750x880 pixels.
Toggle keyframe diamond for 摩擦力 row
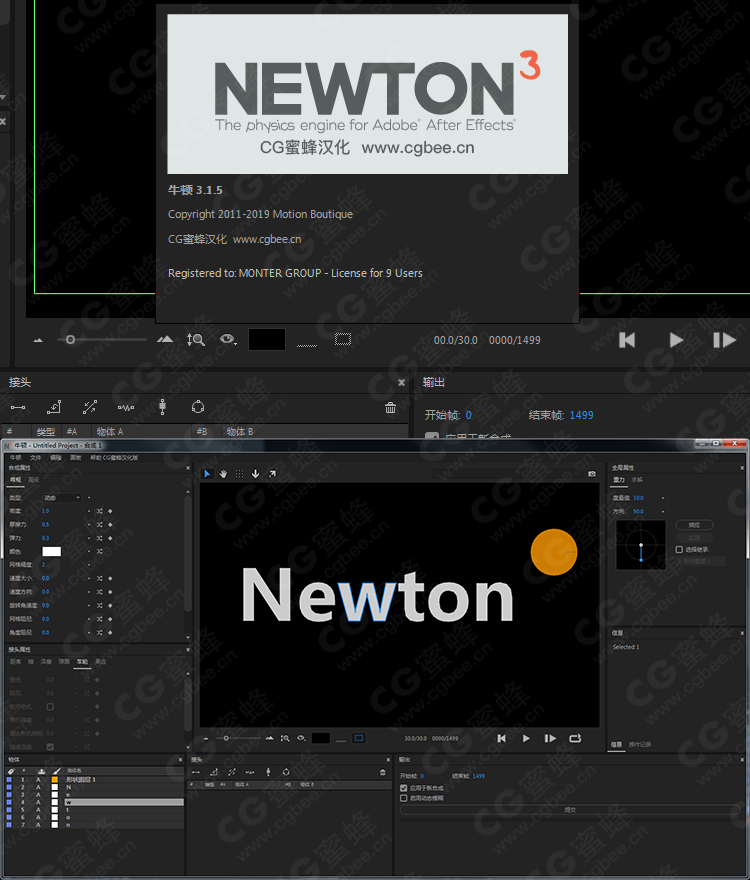point(110,525)
